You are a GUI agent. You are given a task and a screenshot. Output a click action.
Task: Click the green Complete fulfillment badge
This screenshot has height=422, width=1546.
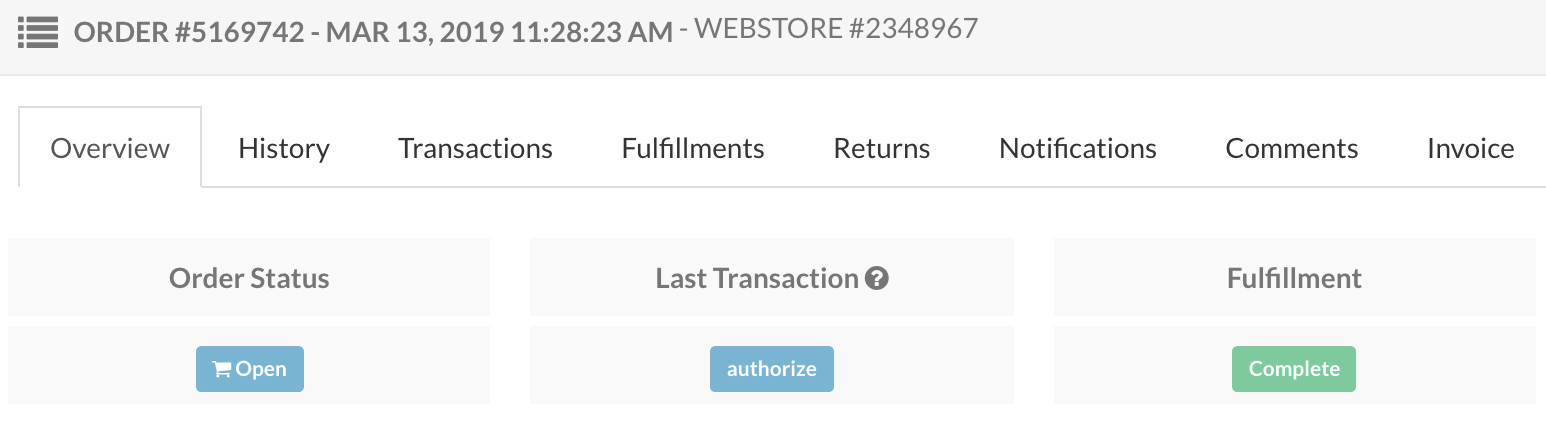tap(1294, 369)
